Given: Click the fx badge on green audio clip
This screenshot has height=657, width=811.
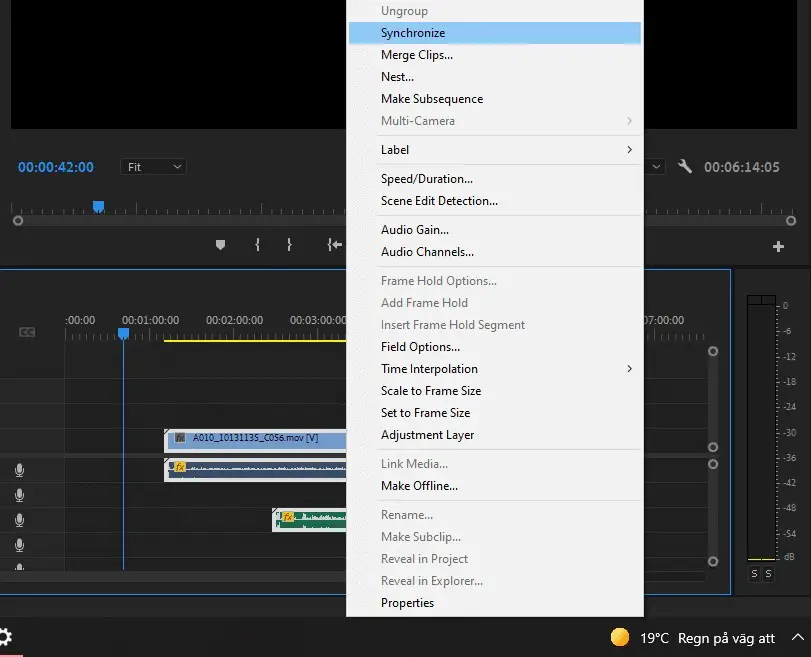Looking at the screenshot, I should [x=288, y=516].
